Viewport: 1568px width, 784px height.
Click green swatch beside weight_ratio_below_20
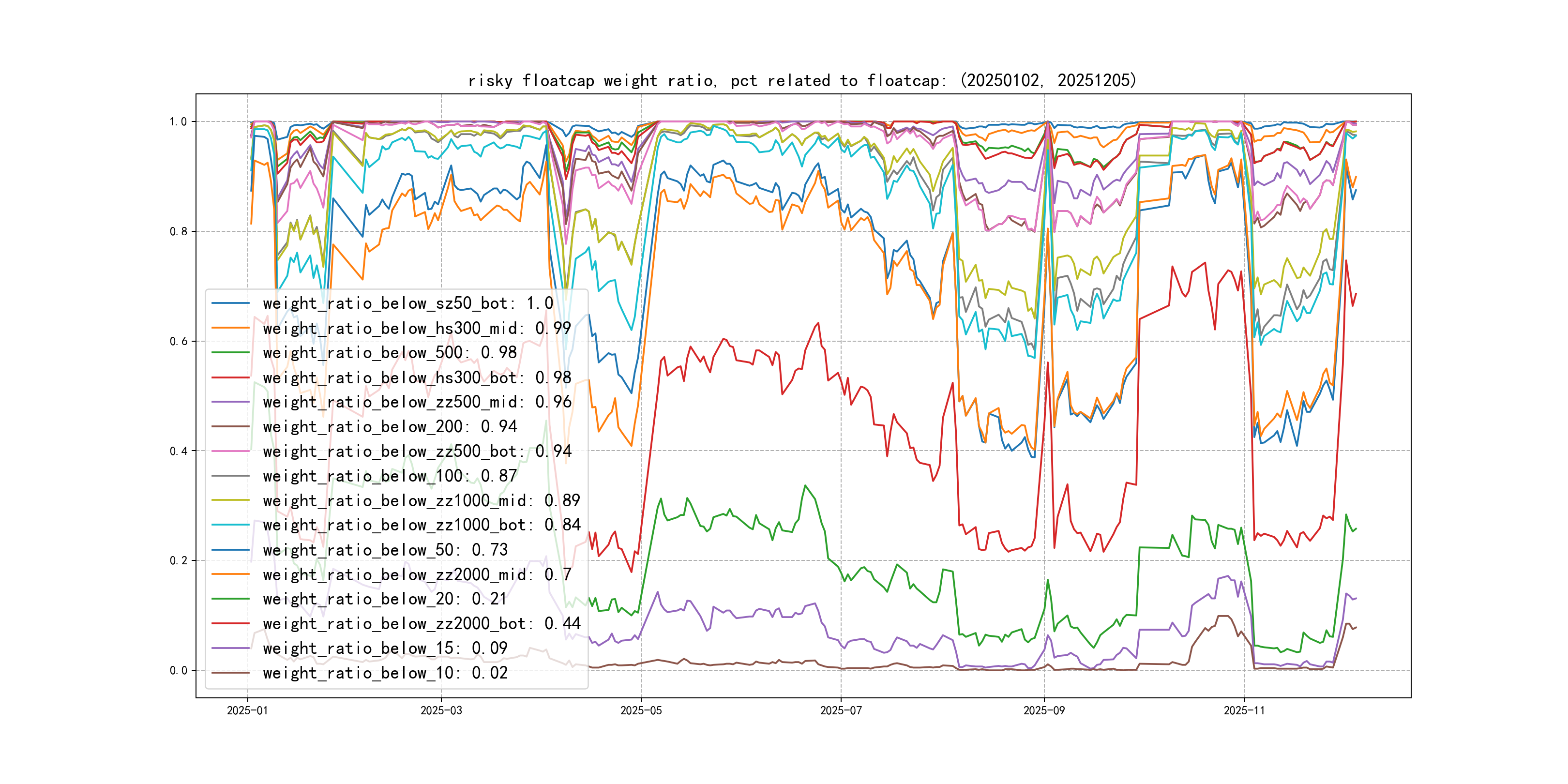point(230,599)
